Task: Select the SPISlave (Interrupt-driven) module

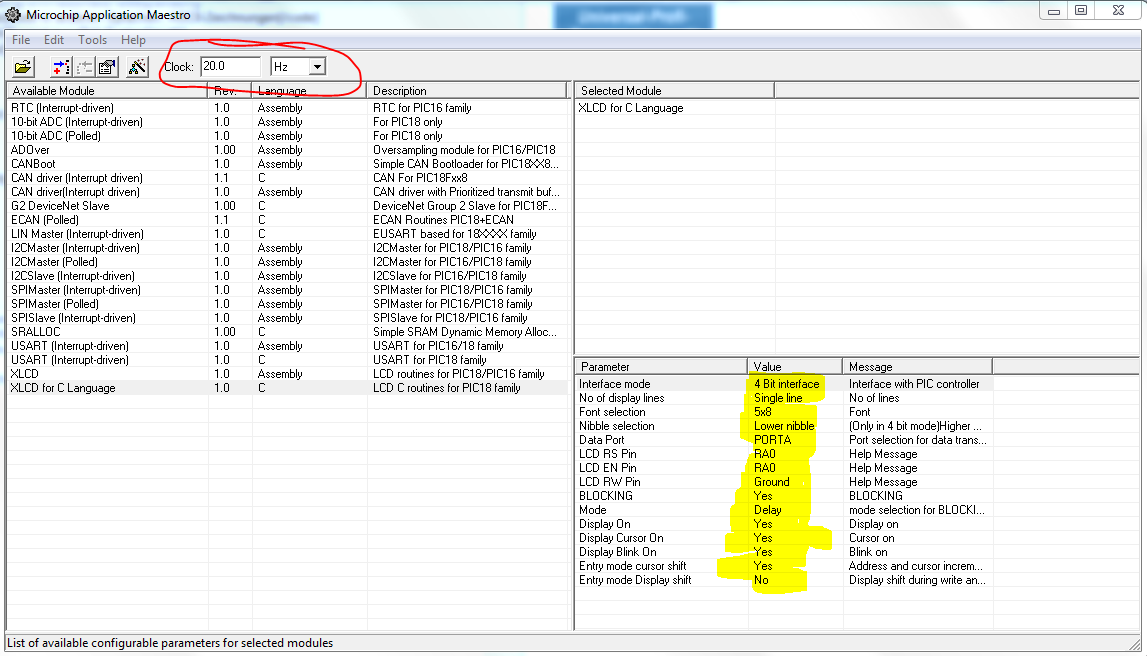Action: coord(287,317)
